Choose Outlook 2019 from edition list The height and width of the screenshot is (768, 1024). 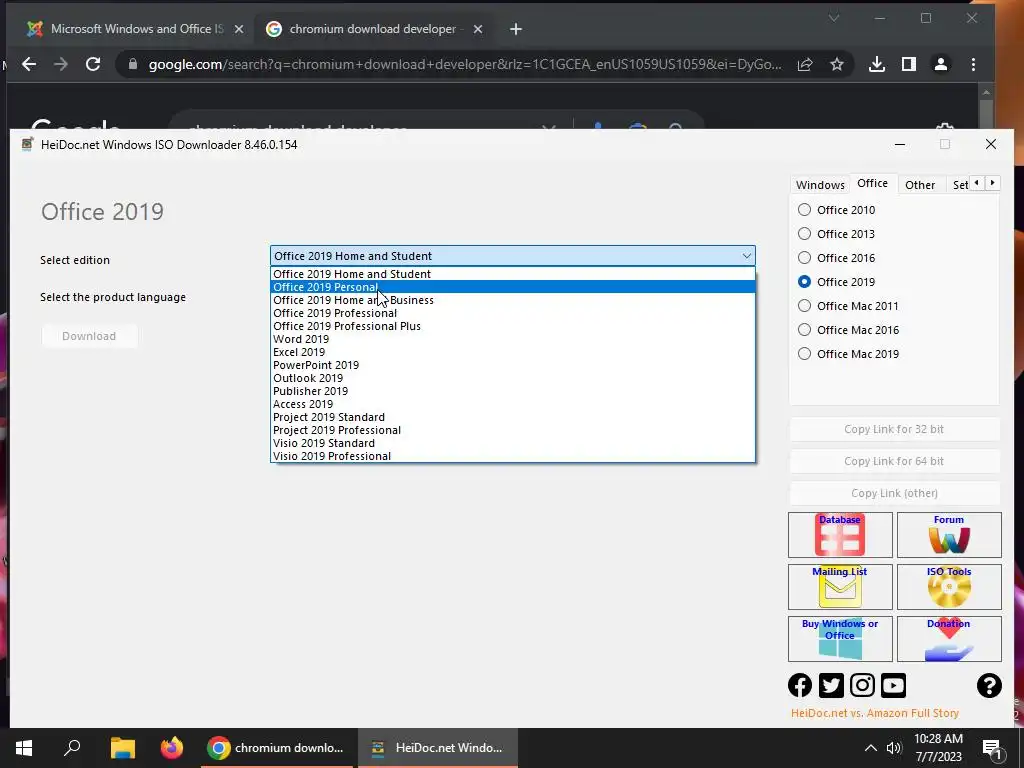(513, 378)
